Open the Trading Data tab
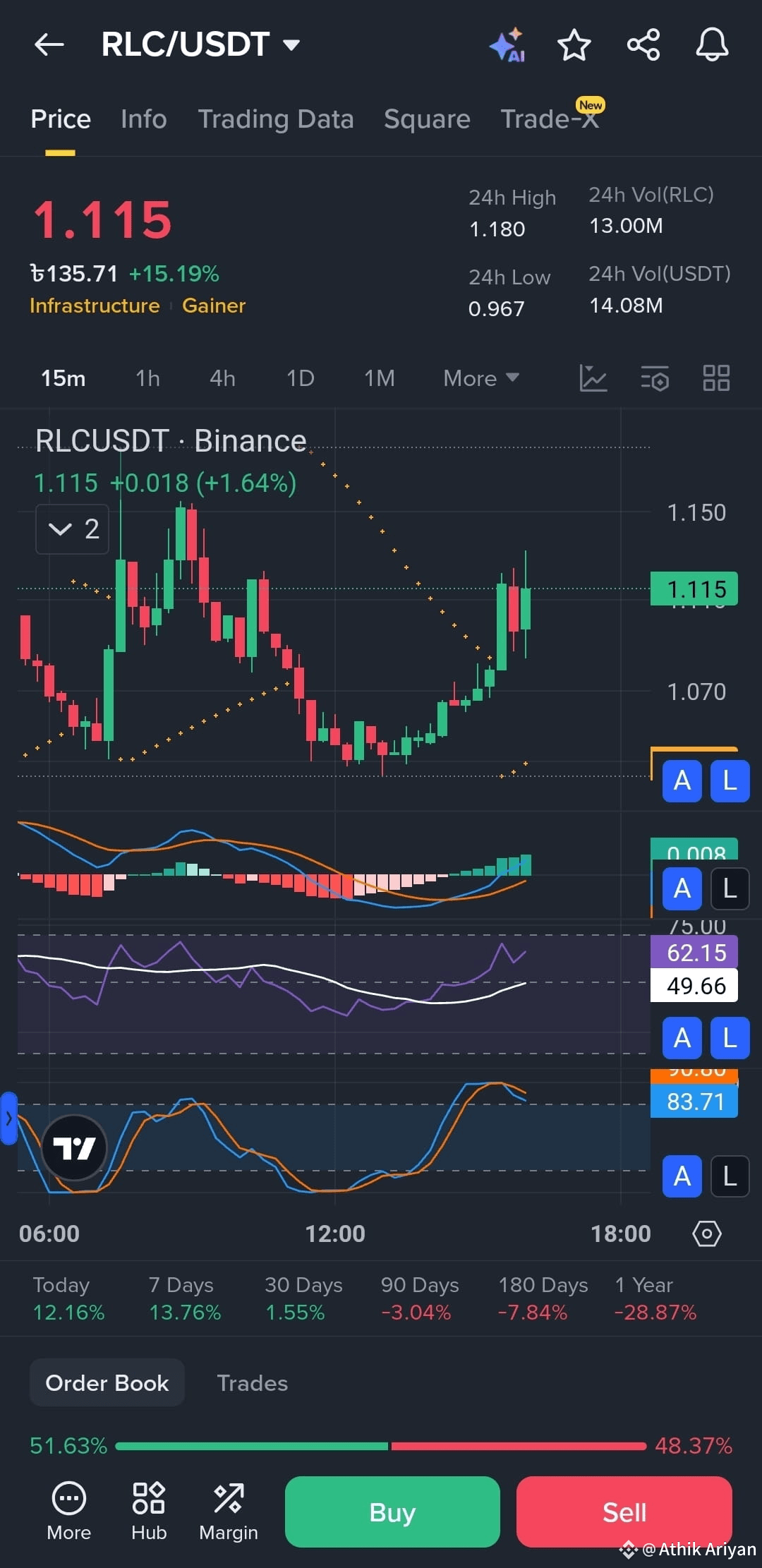 pos(276,119)
